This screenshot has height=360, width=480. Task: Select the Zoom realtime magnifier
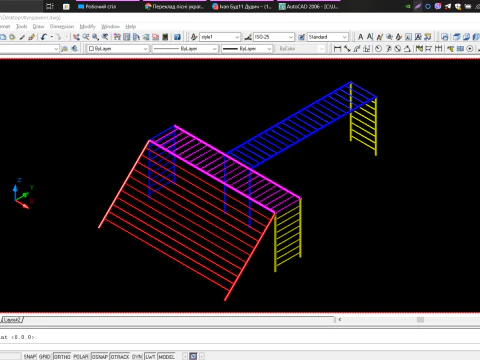pos(86,37)
